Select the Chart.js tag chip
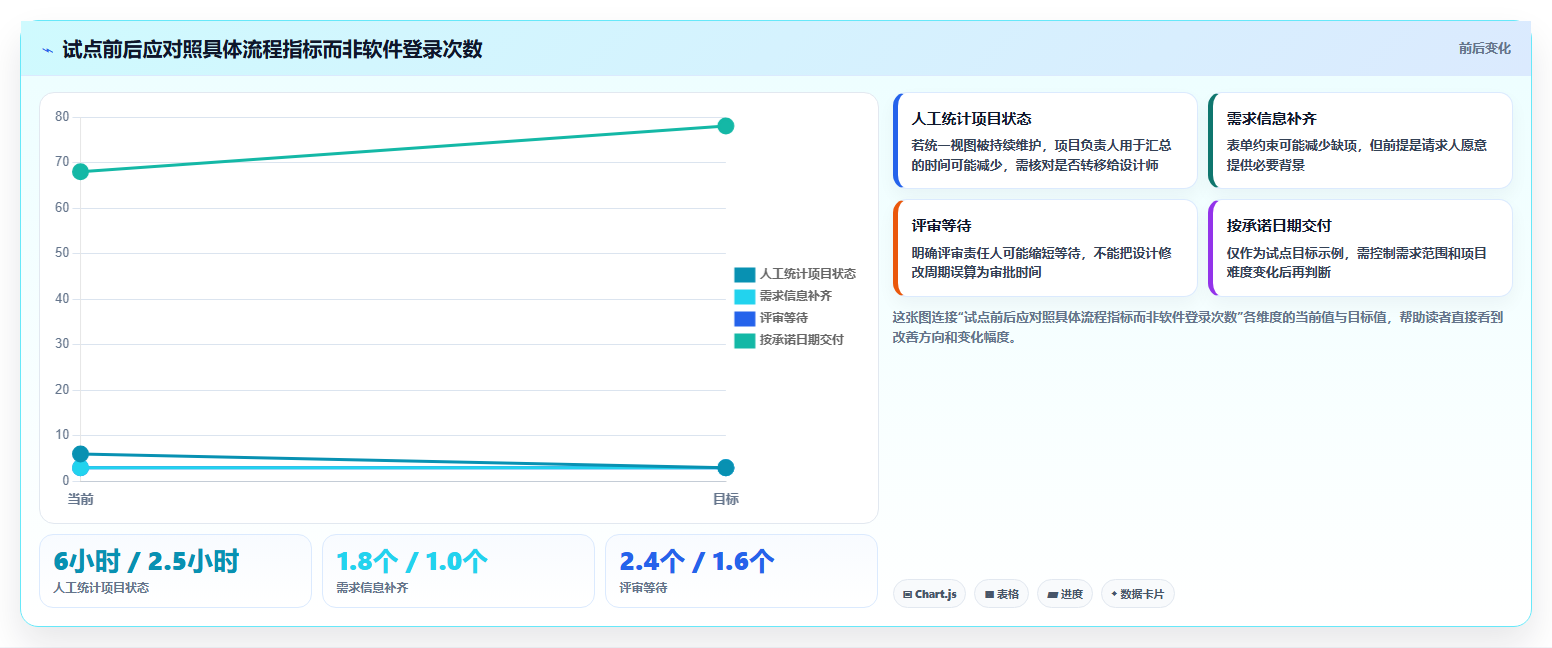Image resolution: width=1552 pixels, height=648 pixels. click(x=930, y=594)
